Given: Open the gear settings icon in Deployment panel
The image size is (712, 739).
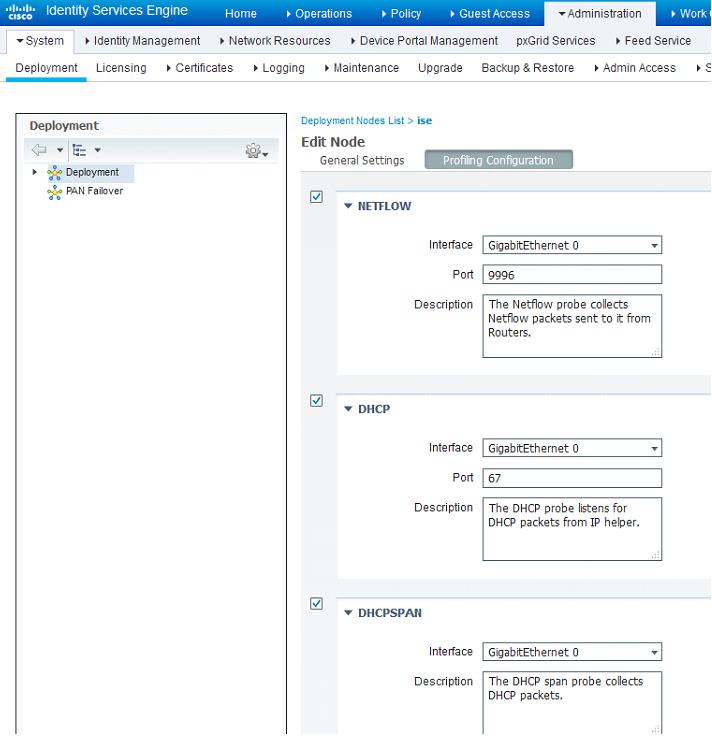Looking at the screenshot, I should tap(254, 150).
